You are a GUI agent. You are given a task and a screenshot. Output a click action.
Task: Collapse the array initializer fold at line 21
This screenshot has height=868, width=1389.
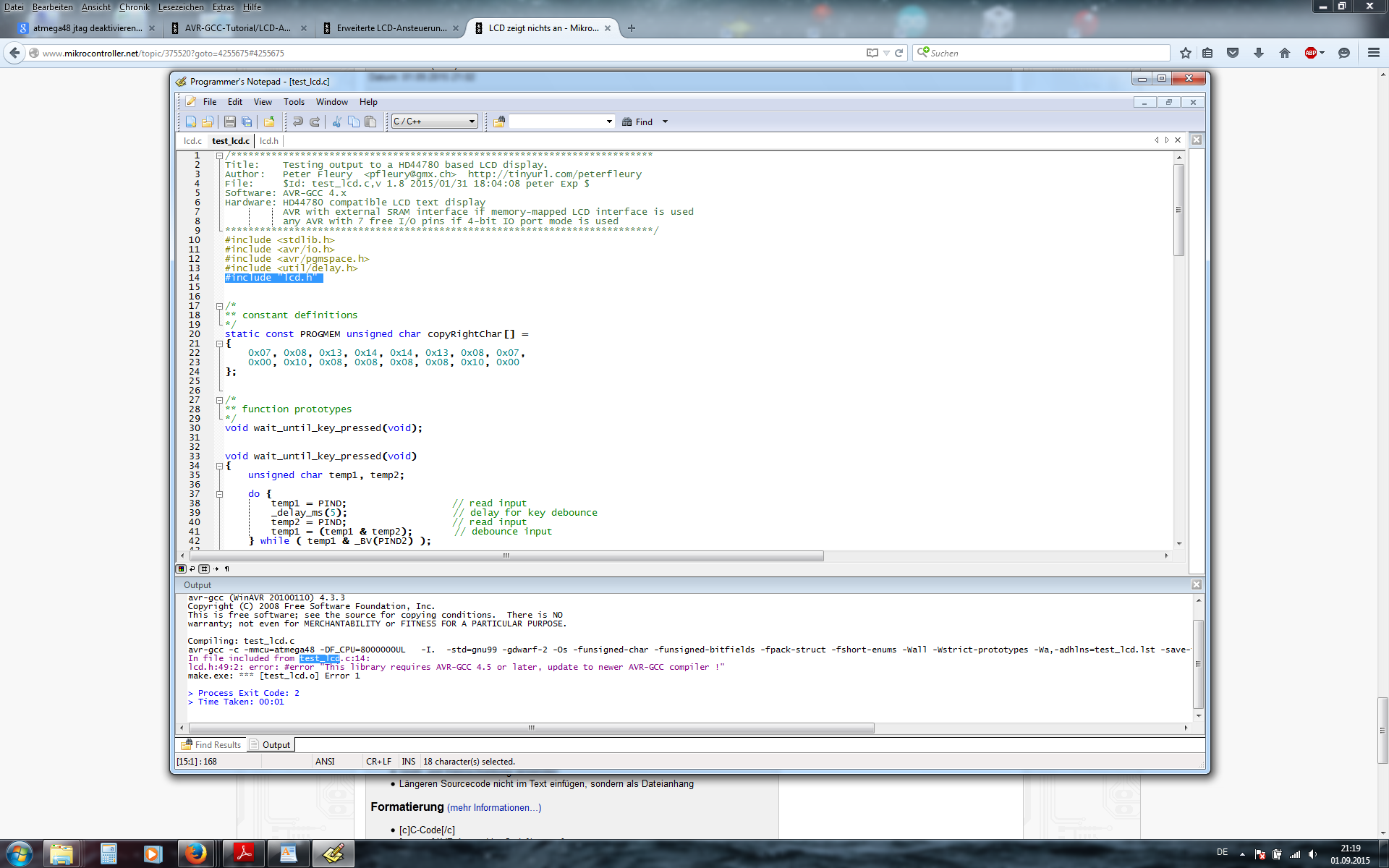(x=219, y=344)
